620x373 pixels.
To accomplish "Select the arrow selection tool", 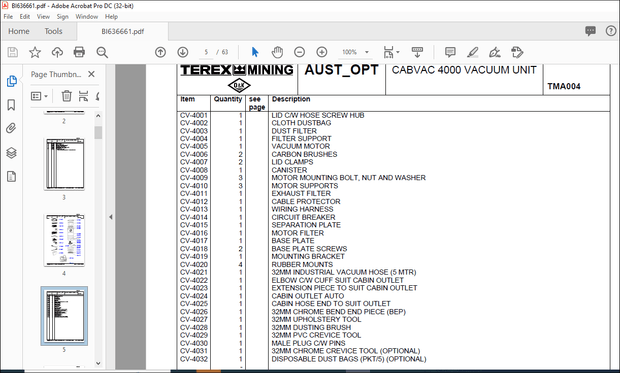I will 255,52.
